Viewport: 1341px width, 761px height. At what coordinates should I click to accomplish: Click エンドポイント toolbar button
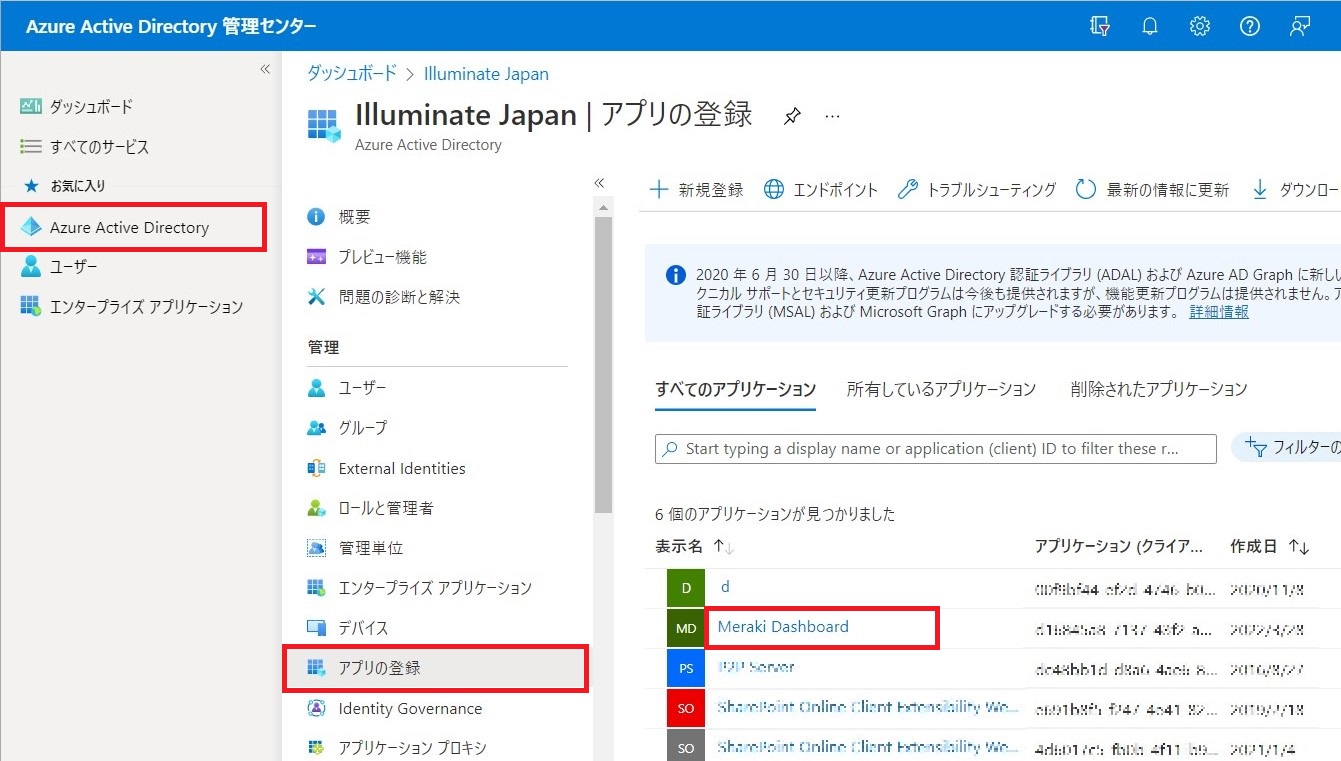coord(820,190)
